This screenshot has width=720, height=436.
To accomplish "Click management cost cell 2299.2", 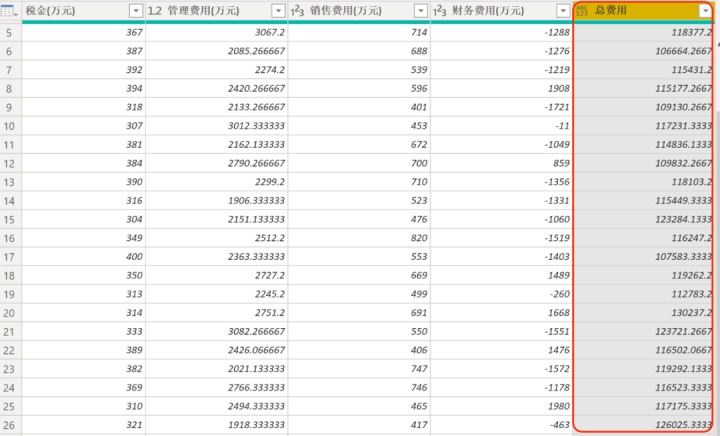I will pyautogui.click(x=217, y=182).
